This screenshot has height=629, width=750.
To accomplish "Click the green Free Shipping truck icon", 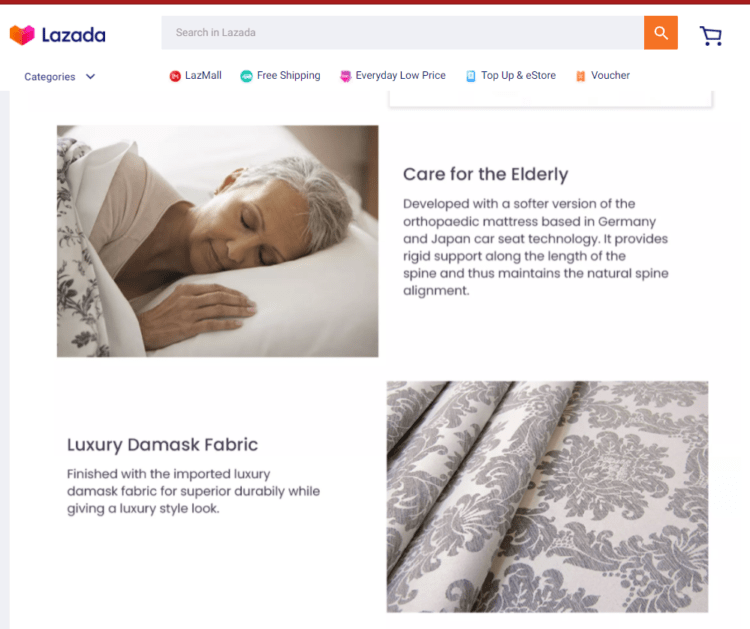I will tap(246, 76).
